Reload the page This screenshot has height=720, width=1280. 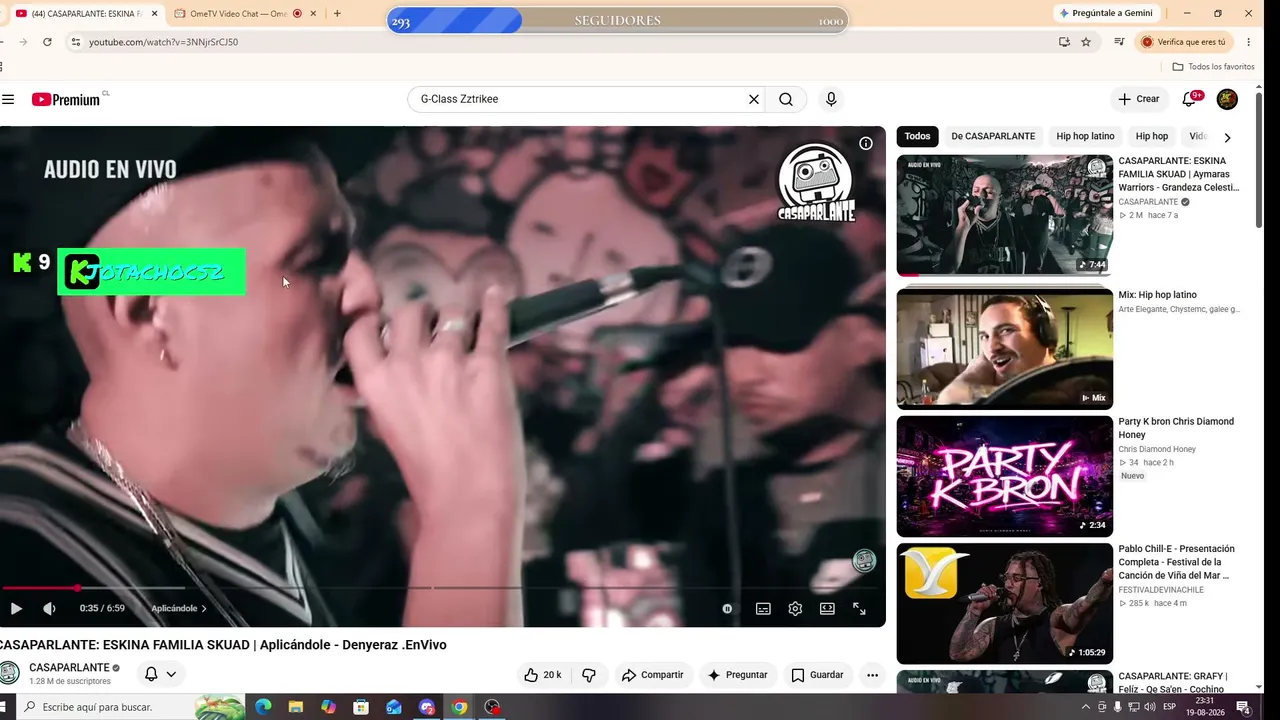pos(47,42)
